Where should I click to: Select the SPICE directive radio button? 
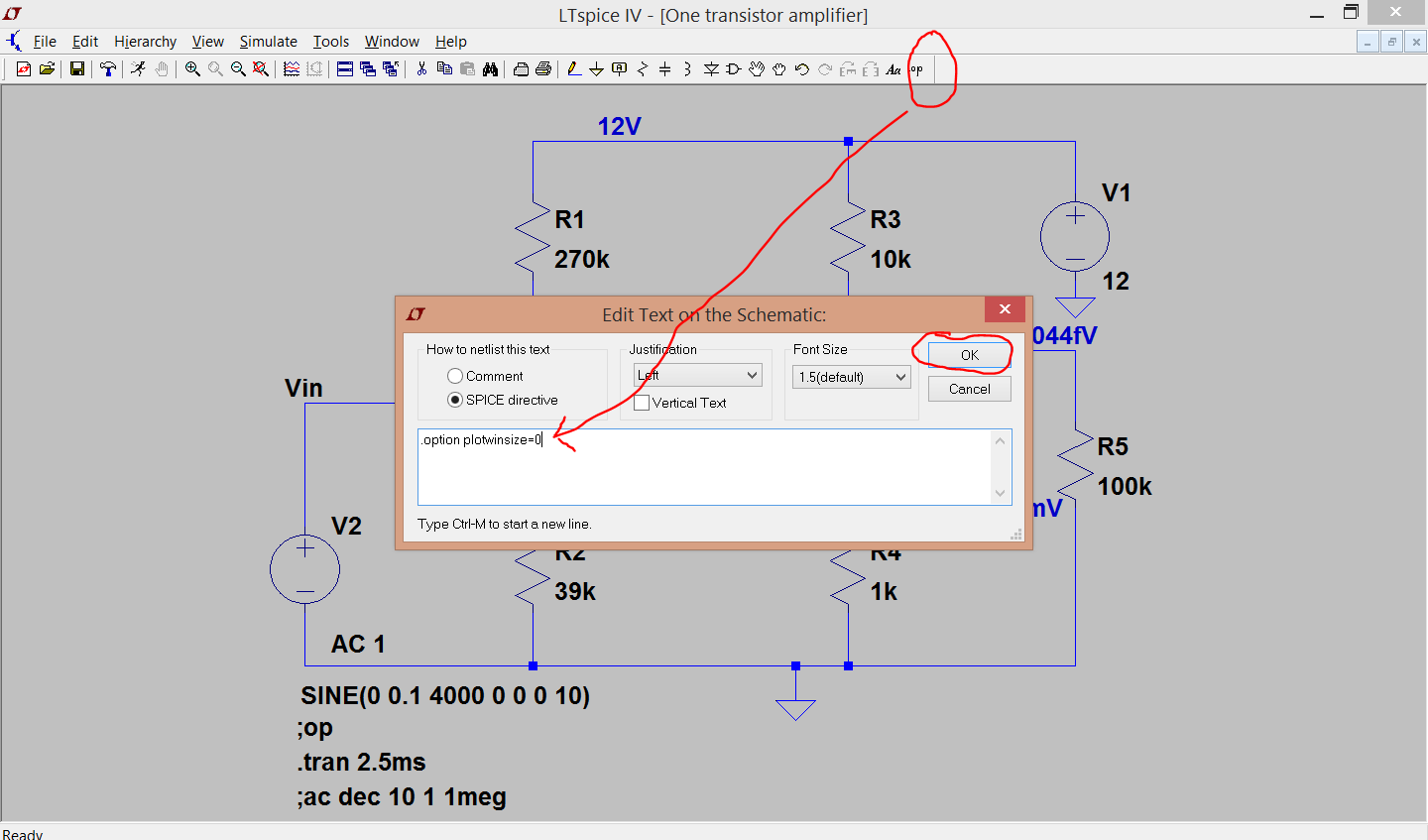[455, 400]
